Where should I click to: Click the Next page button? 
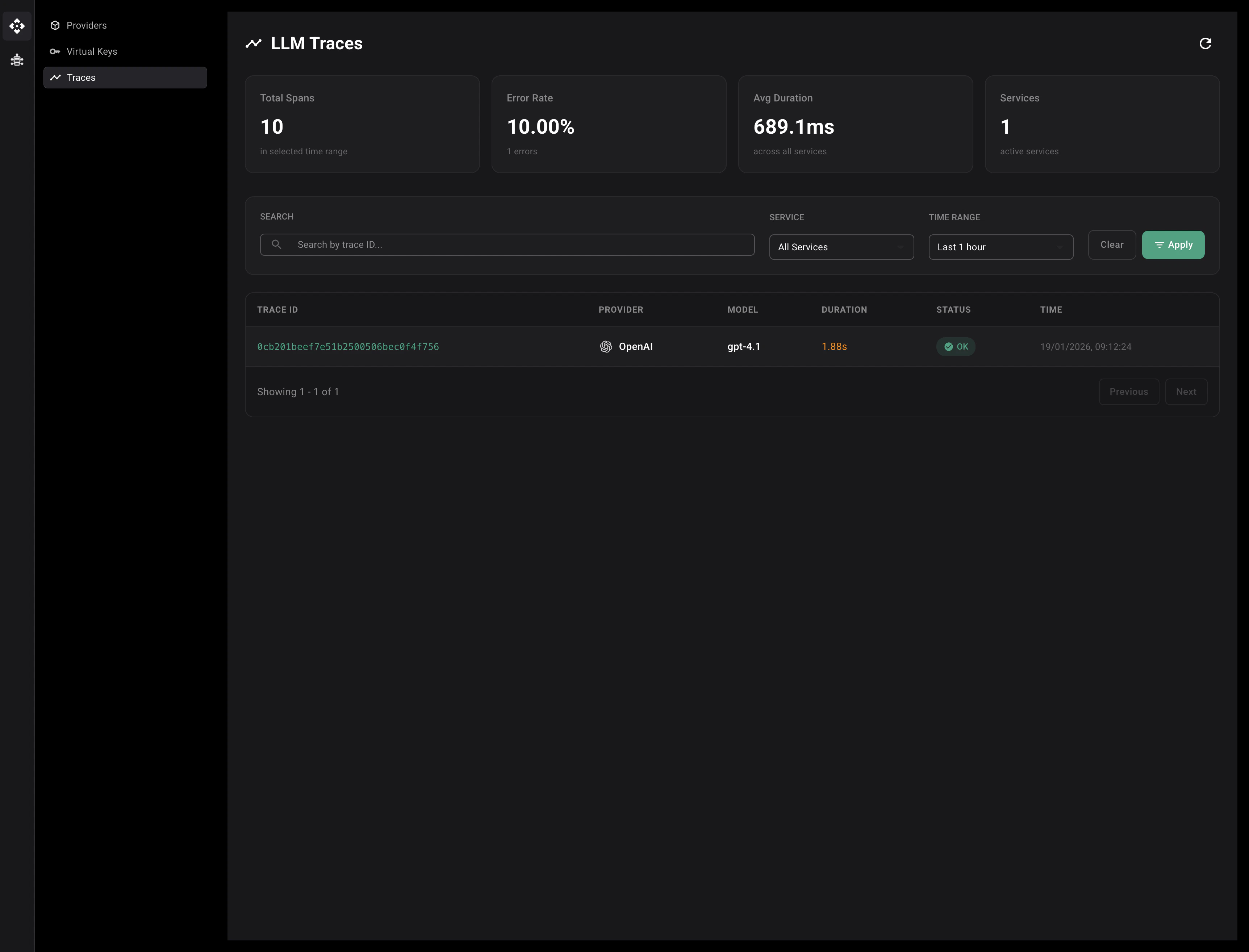[x=1186, y=392]
